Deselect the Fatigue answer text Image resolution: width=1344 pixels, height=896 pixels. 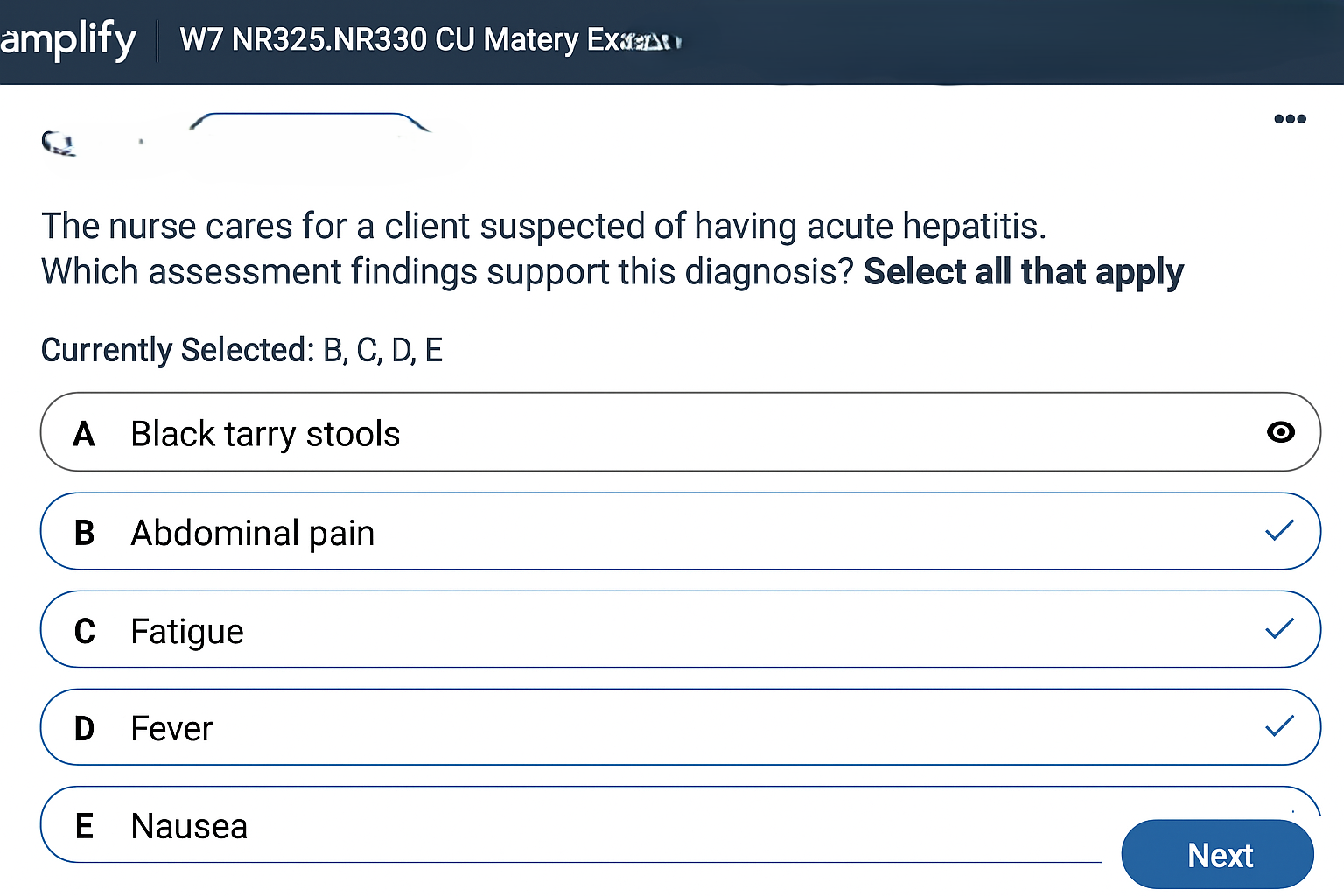[x=187, y=631]
